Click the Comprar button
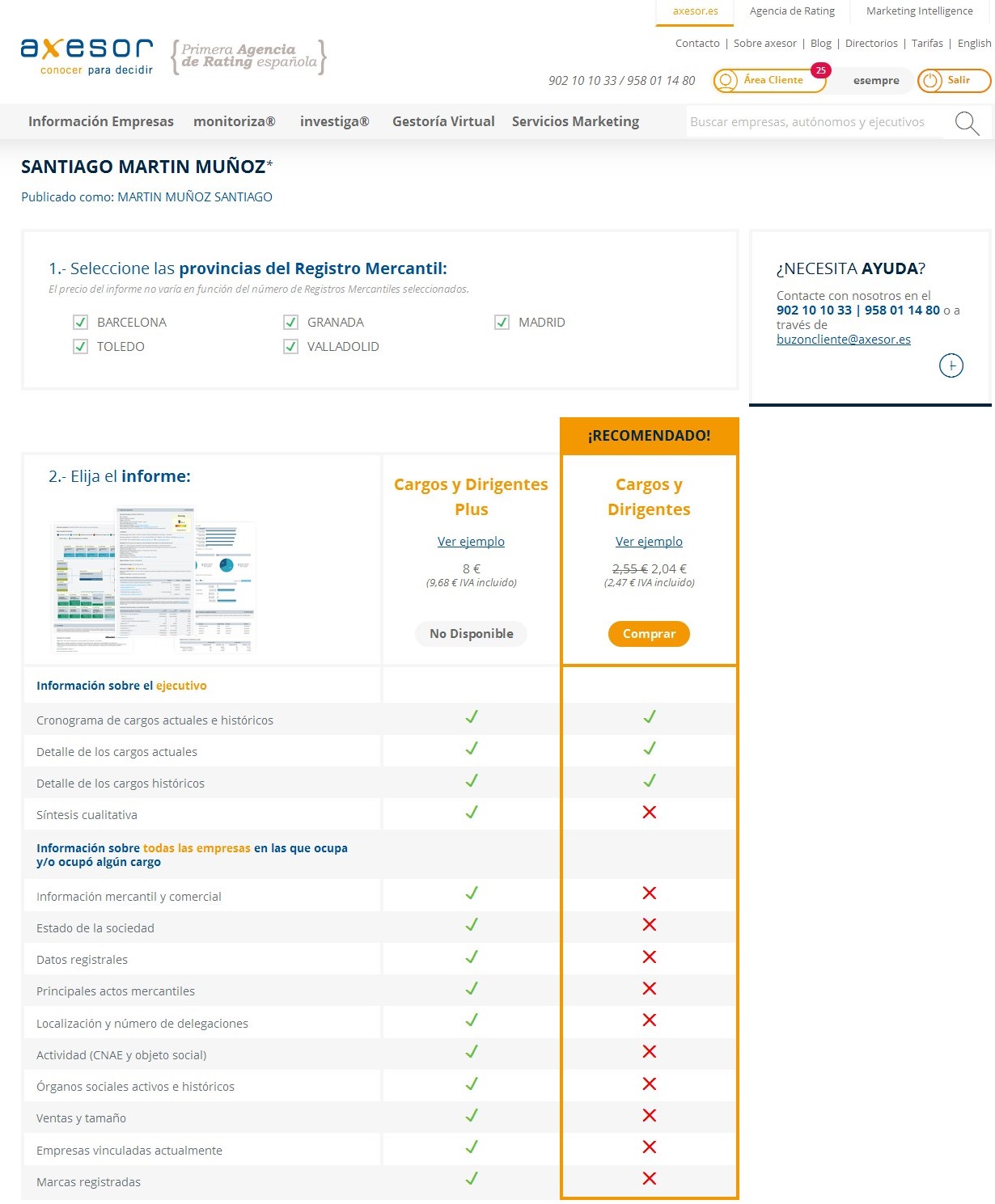This screenshot has height=1204, width=995. click(649, 634)
